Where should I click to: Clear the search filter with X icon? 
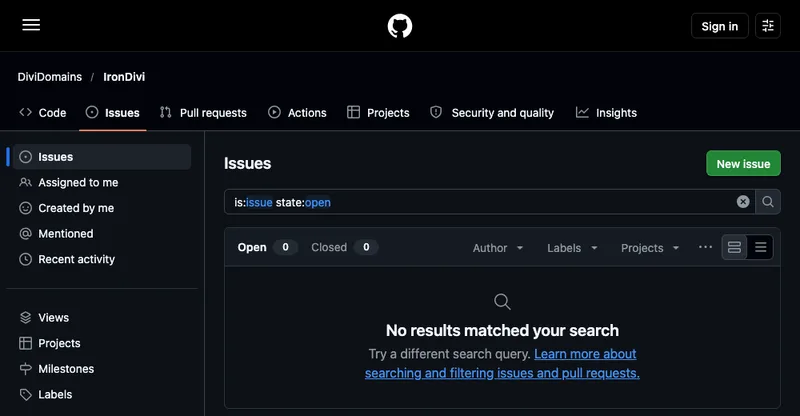(743, 202)
